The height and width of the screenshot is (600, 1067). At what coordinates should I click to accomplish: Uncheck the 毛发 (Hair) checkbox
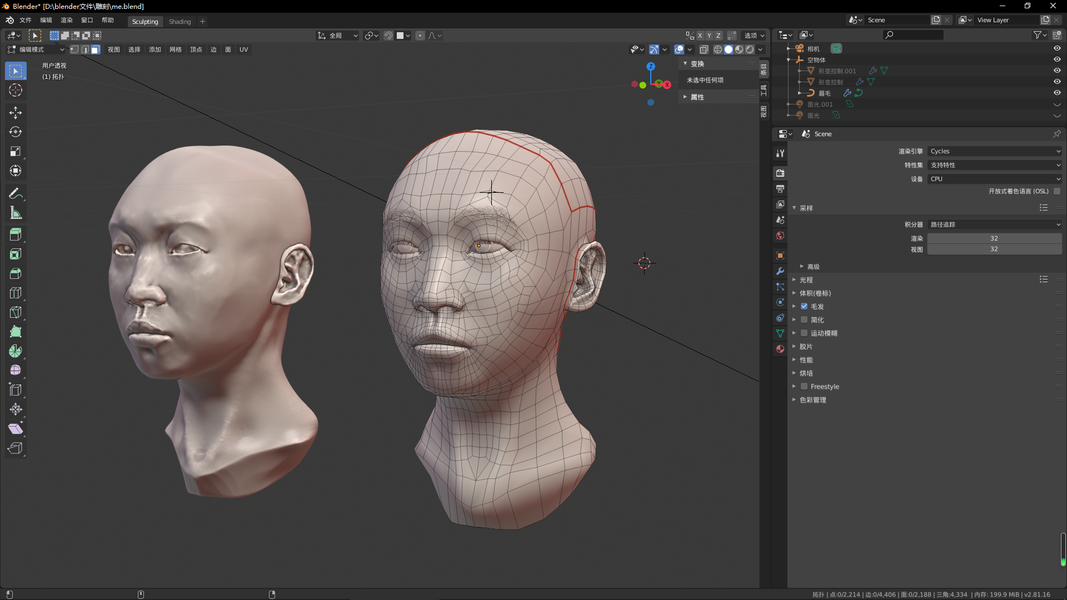click(x=804, y=307)
